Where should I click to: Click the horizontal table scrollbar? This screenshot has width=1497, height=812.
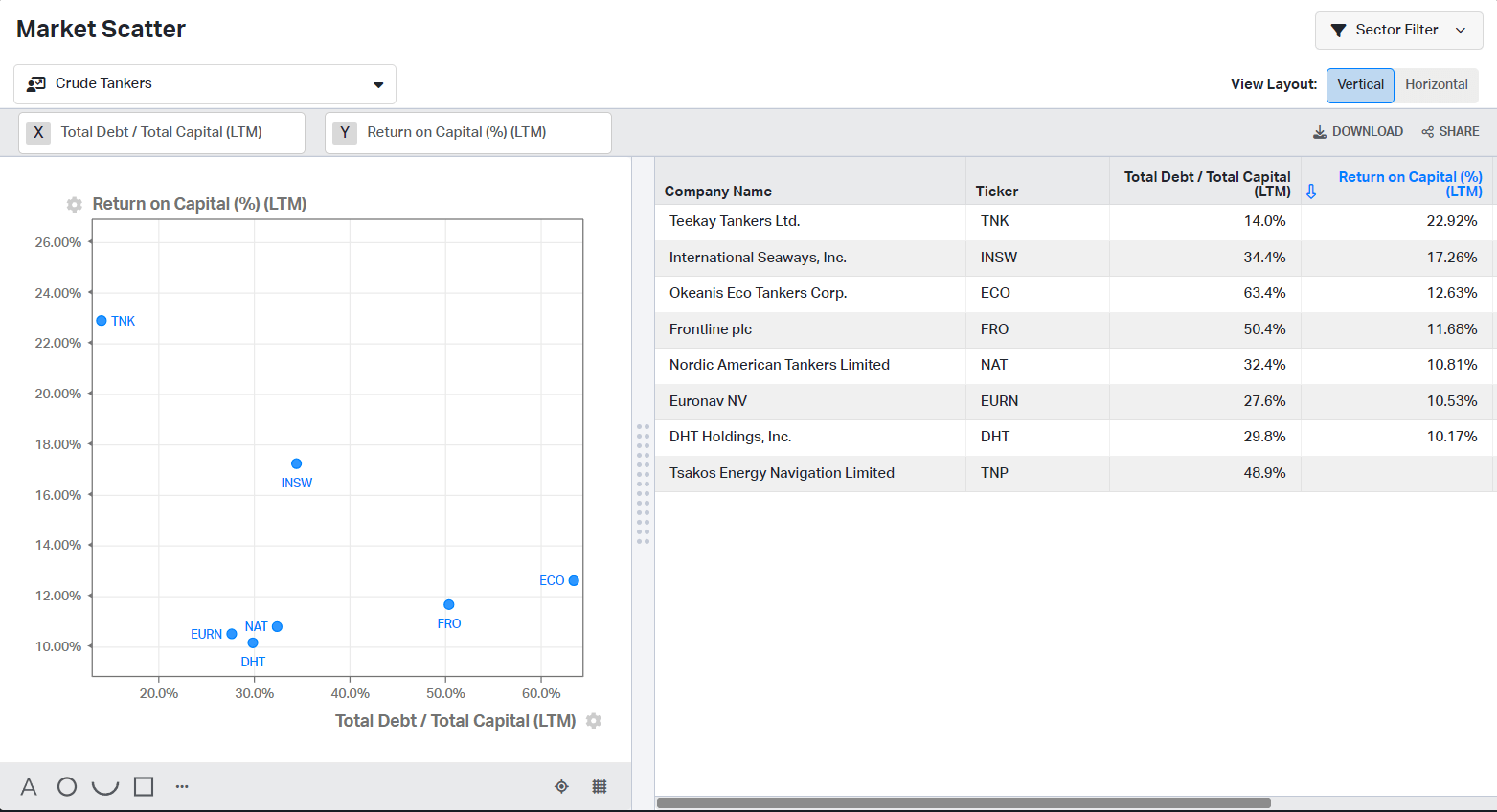[964, 803]
